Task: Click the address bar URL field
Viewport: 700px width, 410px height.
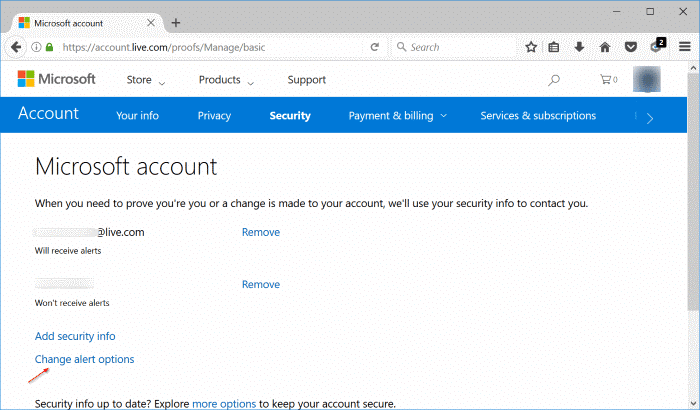Action: (x=210, y=47)
